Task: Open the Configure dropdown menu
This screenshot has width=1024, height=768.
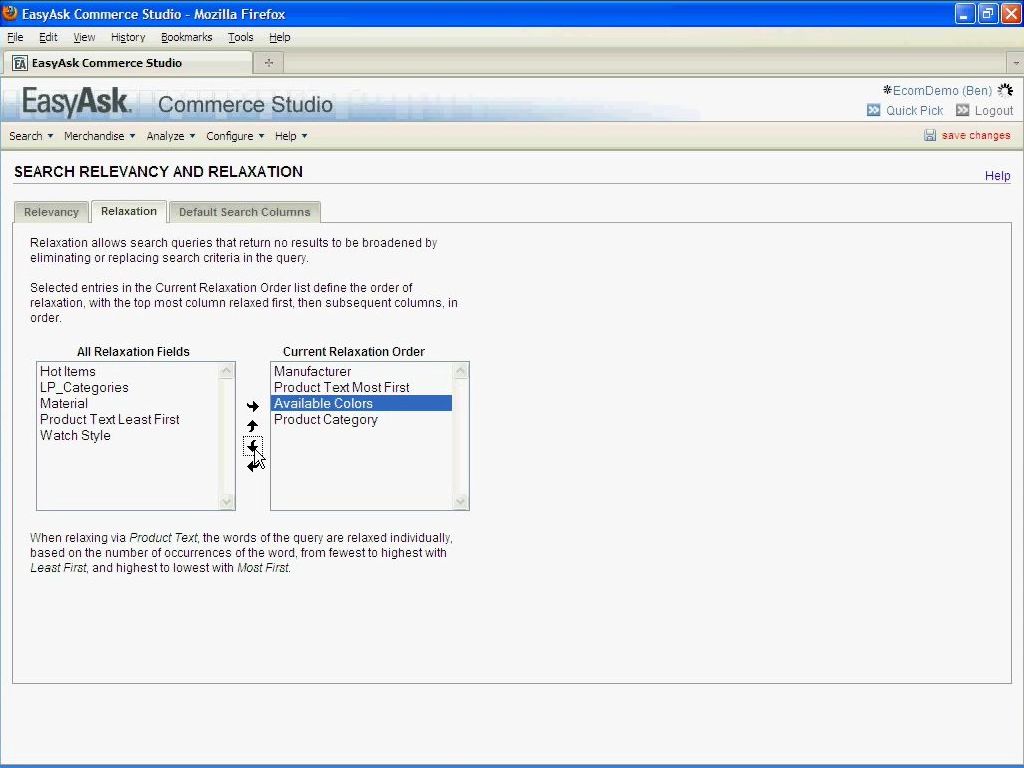Action: tap(235, 136)
